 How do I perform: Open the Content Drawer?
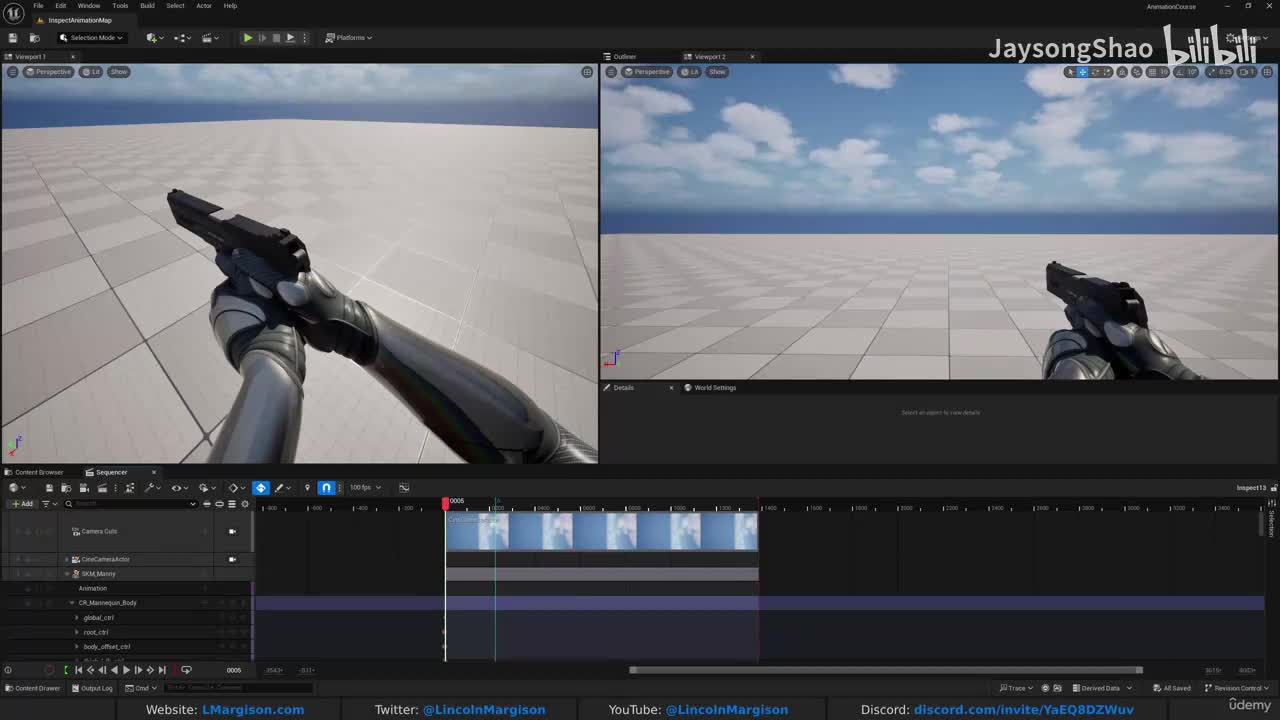[33, 688]
